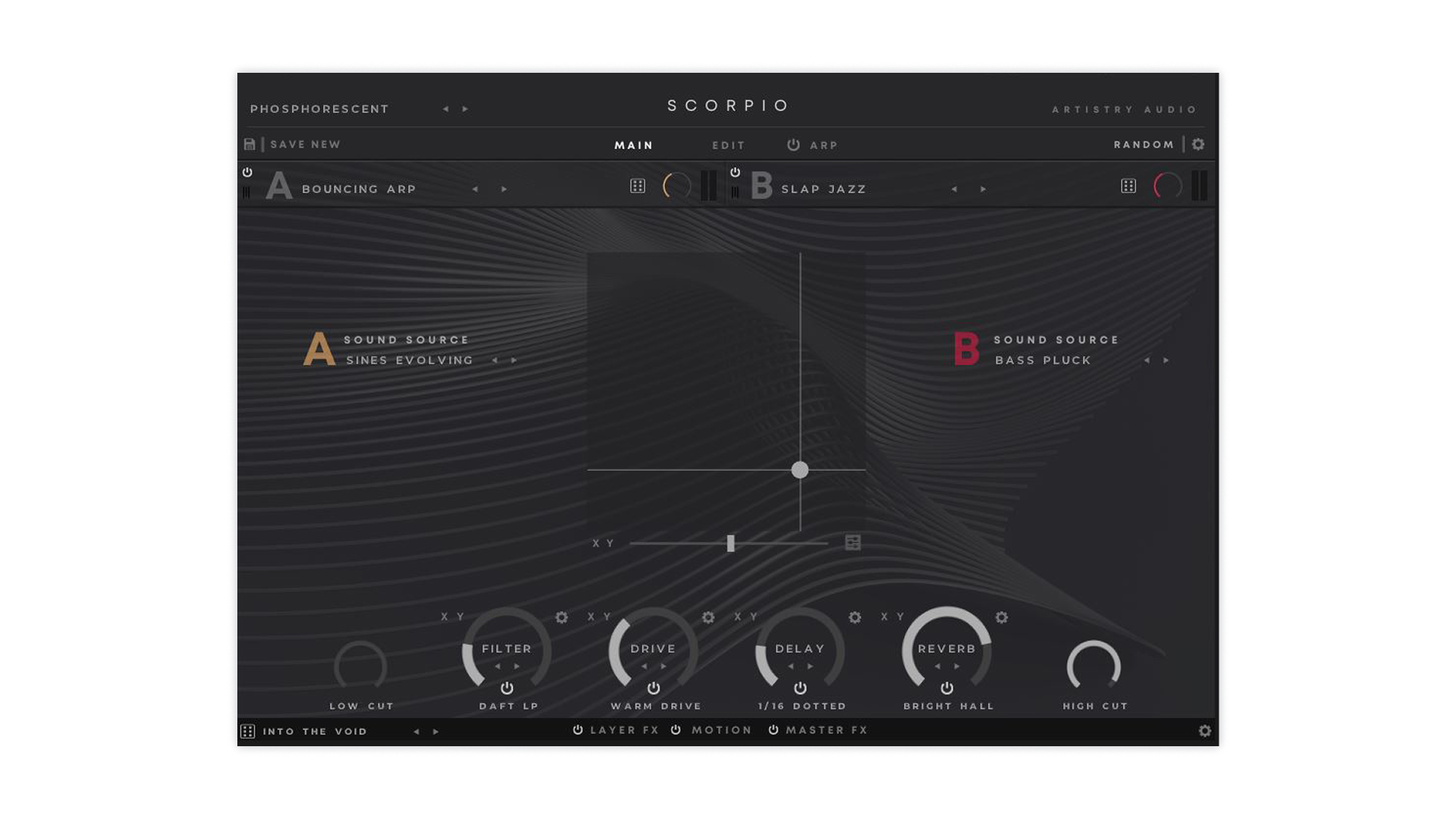Click layer B randomize dice icon
The height and width of the screenshot is (819, 1456).
point(1128,186)
